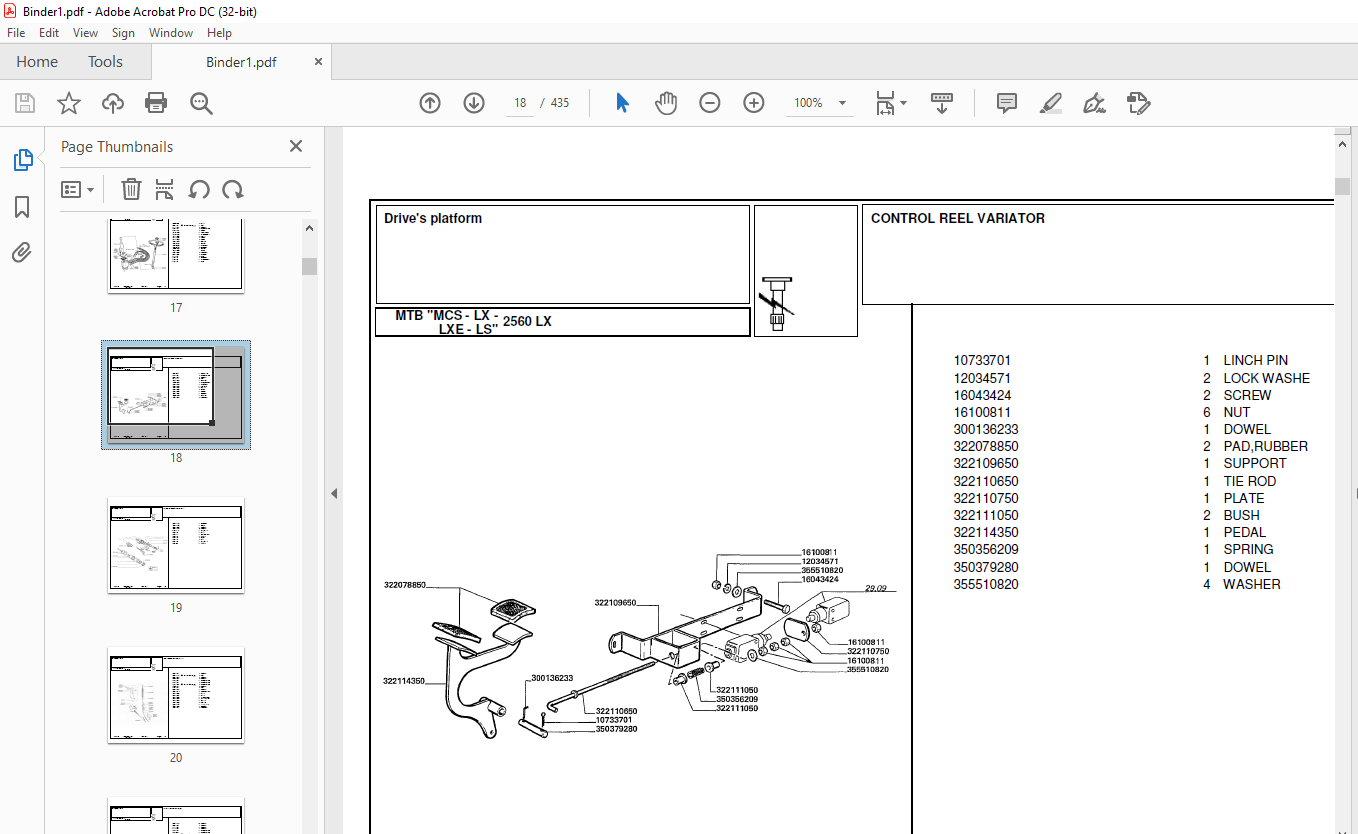The height and width of the screenshot is (834, 1358).
Task: Click the page number field showing 18
Action: (x=520, y=103)
